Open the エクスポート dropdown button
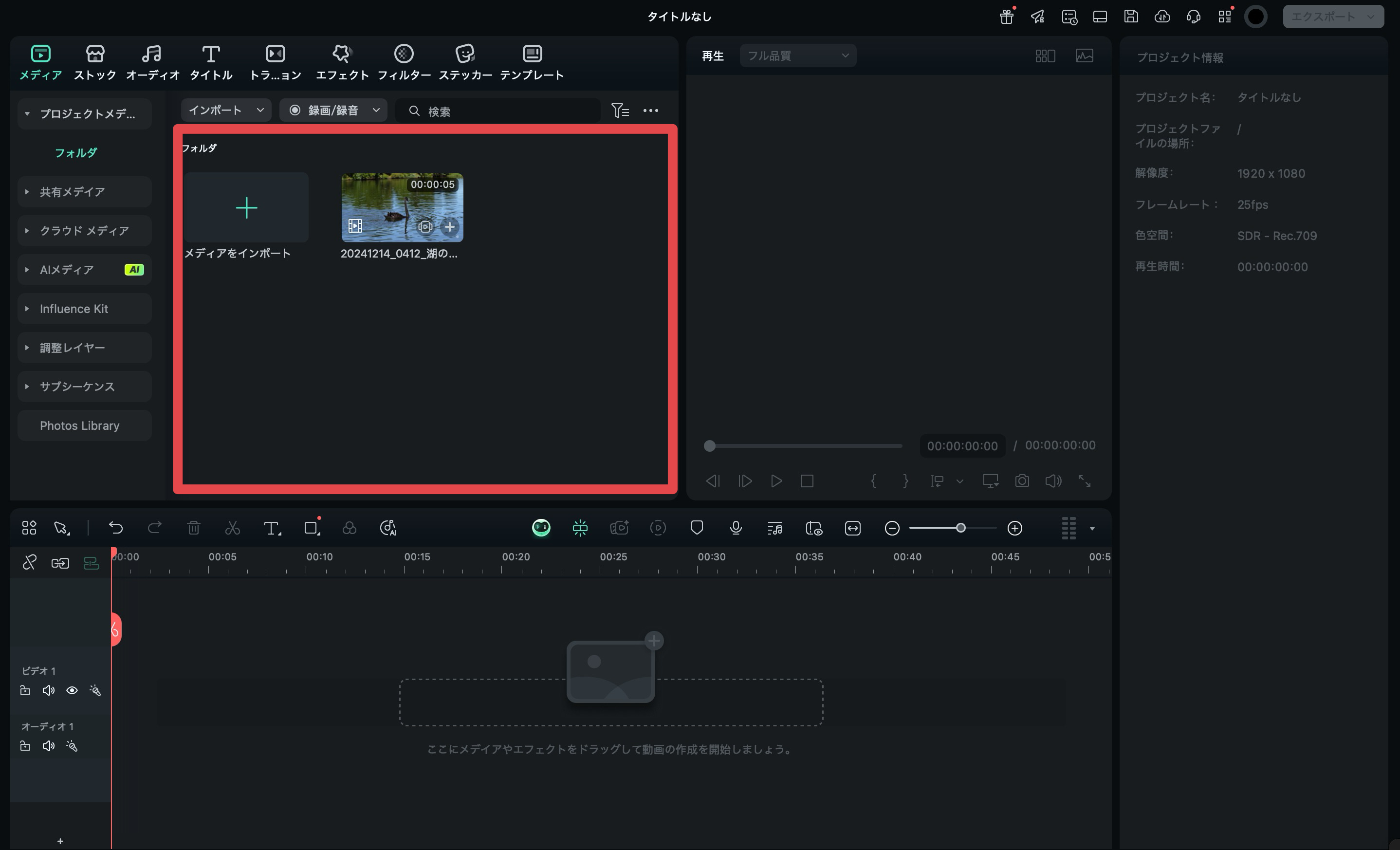The height and width of the screenshot is (850, 1400). coord(1333,17)
